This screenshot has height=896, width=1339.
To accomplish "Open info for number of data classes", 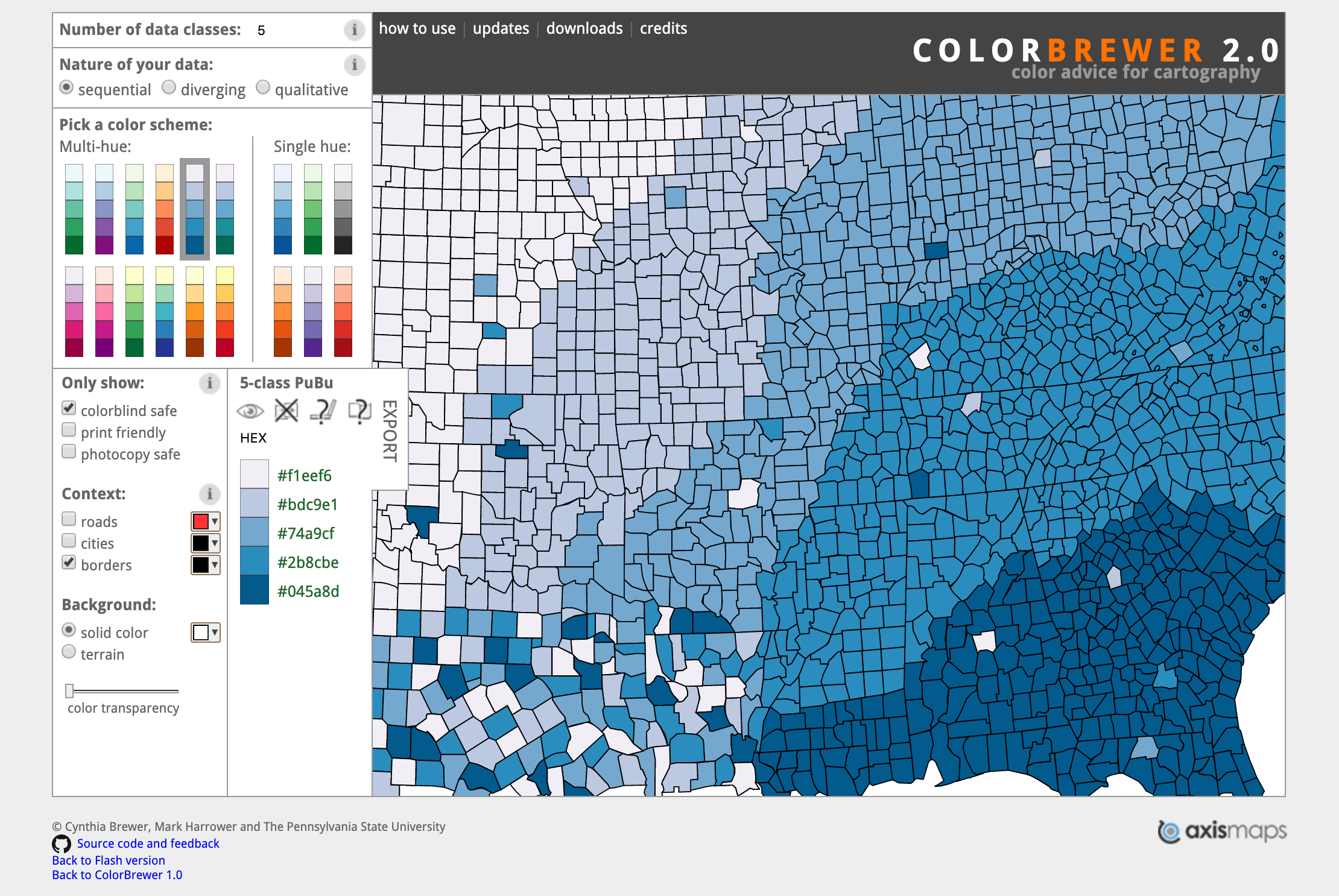I will 354,30.
